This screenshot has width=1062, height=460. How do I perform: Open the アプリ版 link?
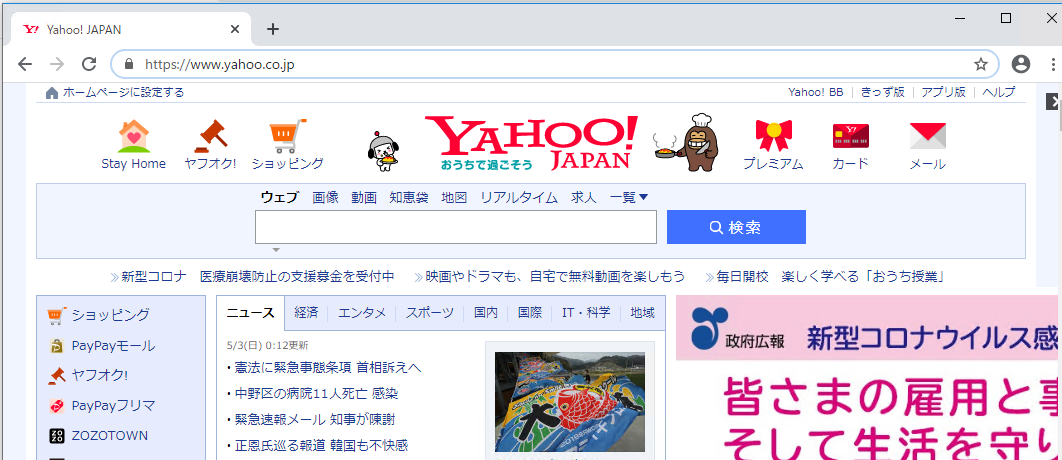[943, 93]
